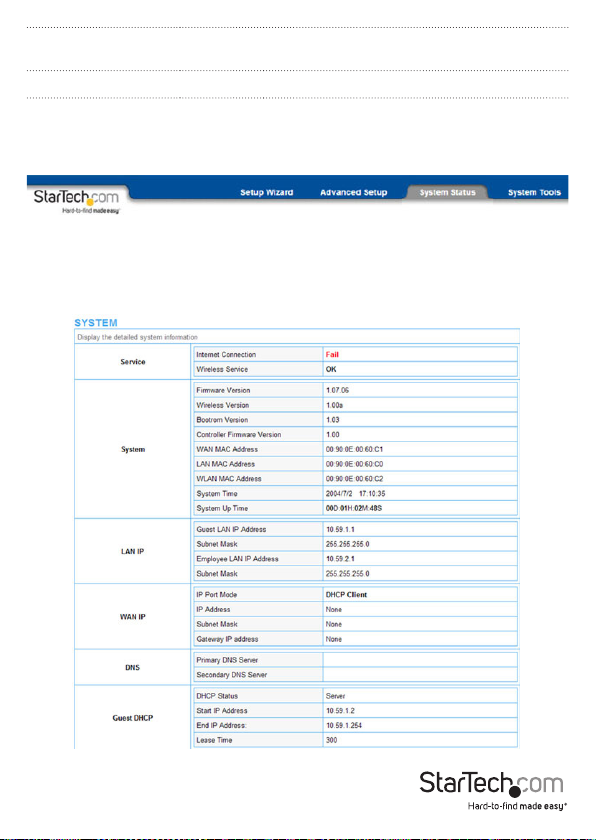Click the Wireless Service label
This screenshot has width=596, height=840.
222,369
